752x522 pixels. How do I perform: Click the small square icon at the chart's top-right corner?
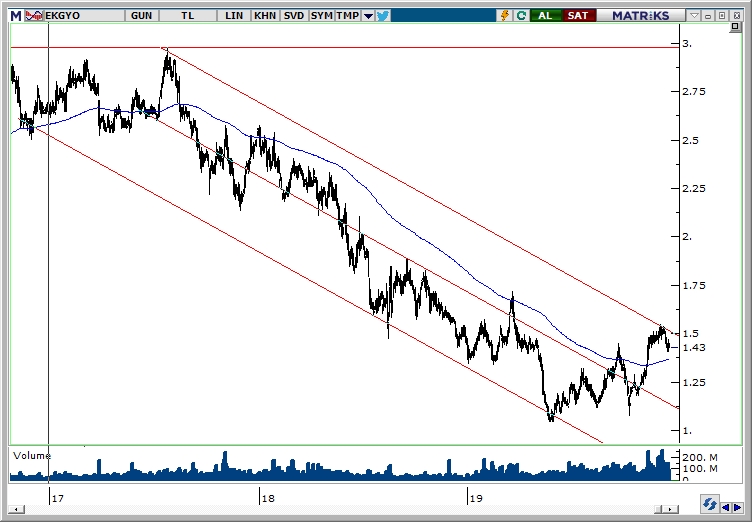coord(735,27)
